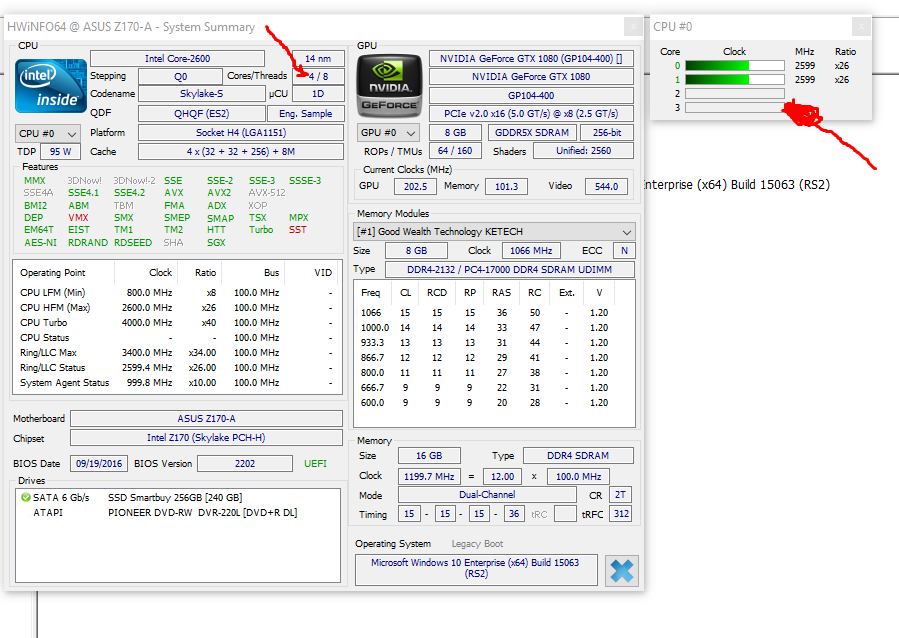
Task: Click the memory module Size 8 GB field
Action: pos(416,250)
